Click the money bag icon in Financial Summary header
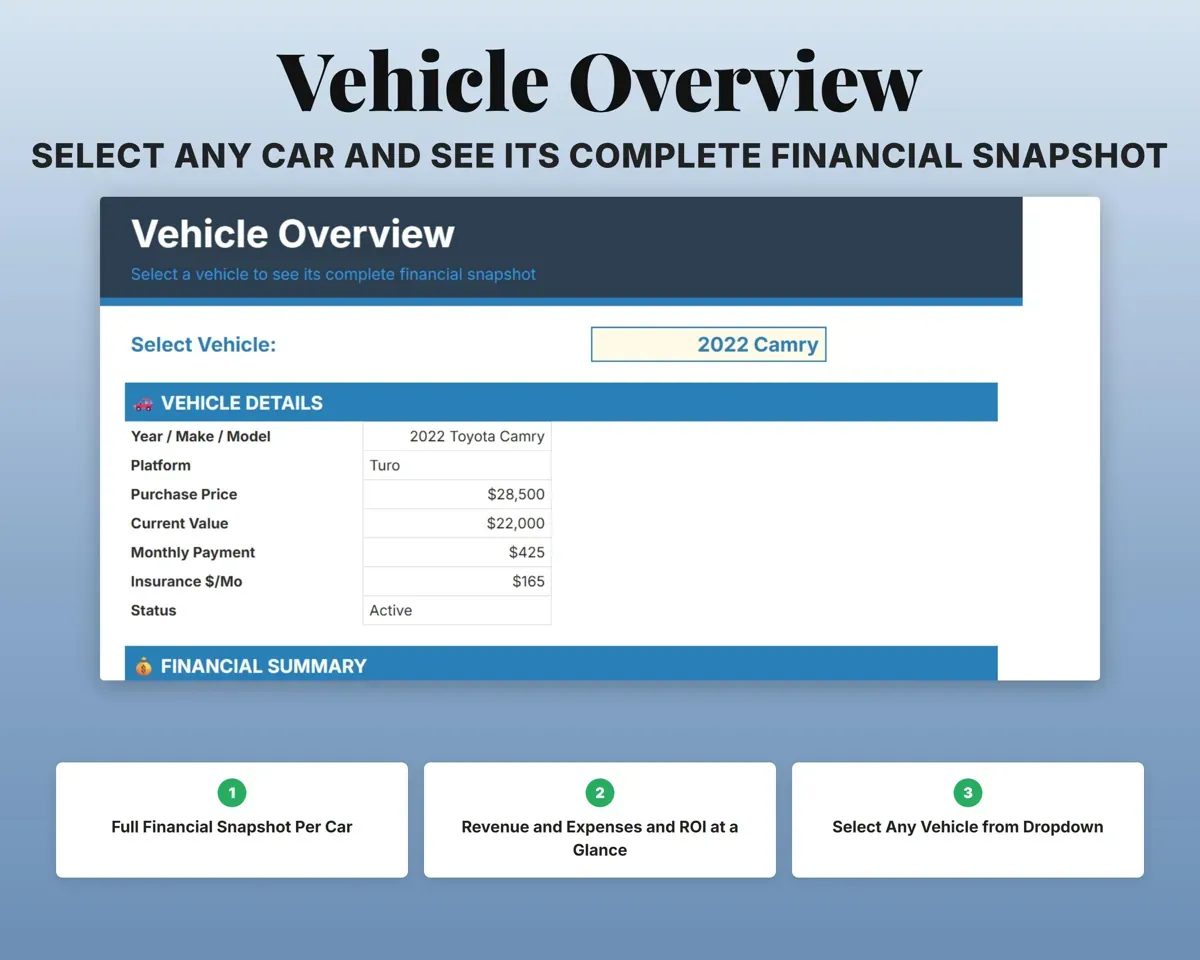Image resolution: width=1200 pixels, height=960 pixels. tap(144, 666)
